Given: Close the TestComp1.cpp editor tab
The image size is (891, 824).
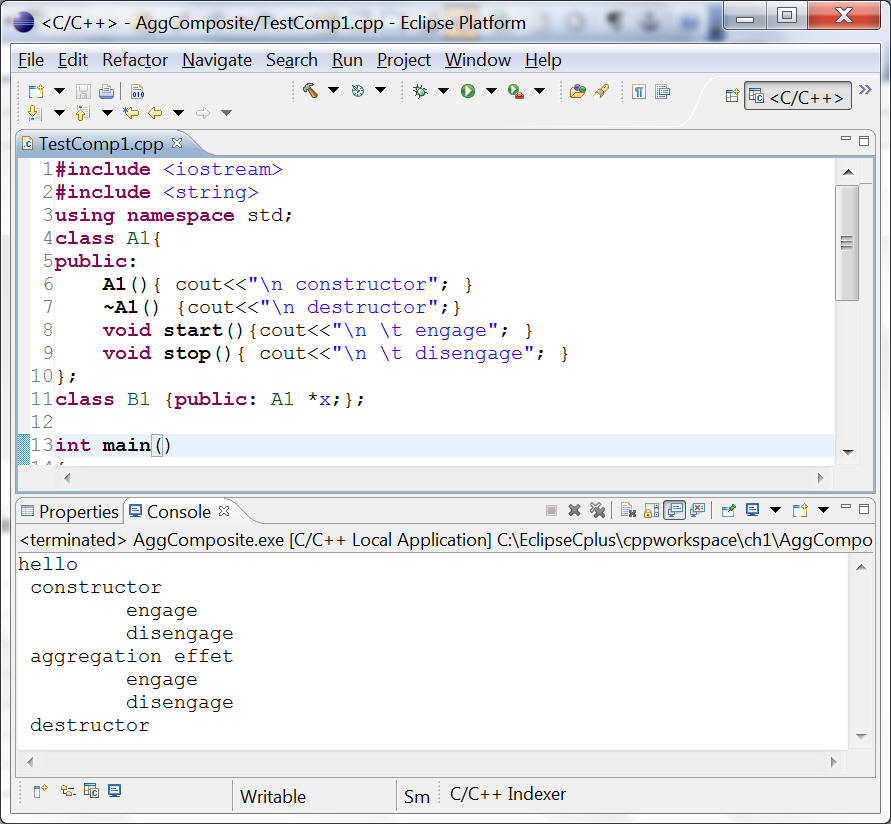Looking at the screenshot, I should [177, 143].
